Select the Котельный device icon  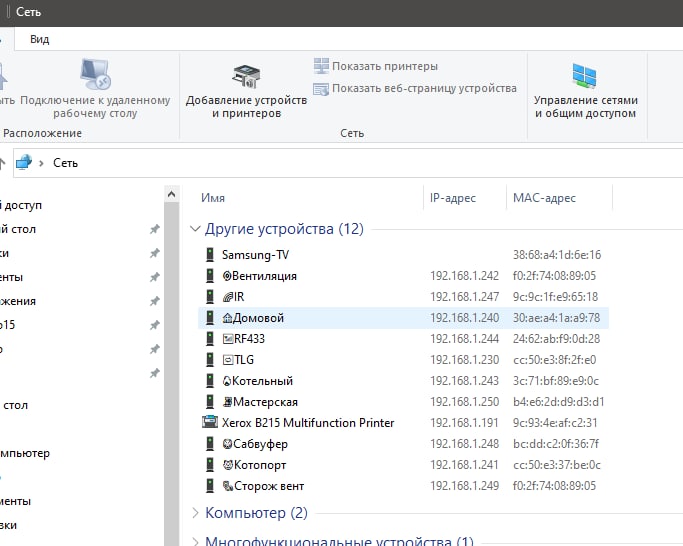210,380
